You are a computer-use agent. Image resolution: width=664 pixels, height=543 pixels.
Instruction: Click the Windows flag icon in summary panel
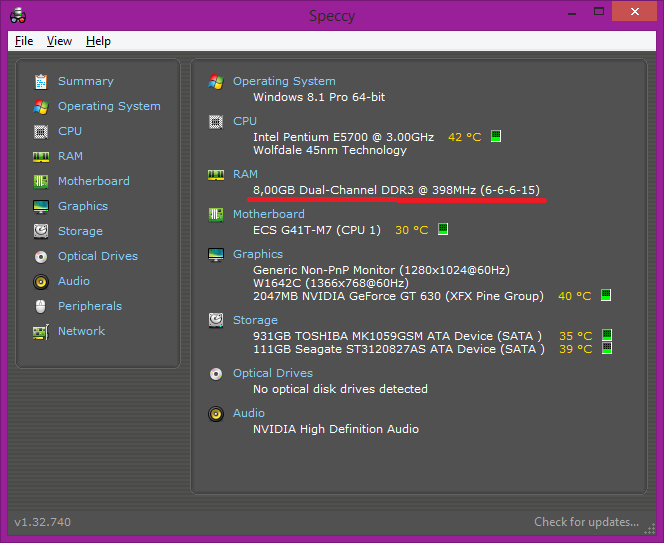(216, 81)
